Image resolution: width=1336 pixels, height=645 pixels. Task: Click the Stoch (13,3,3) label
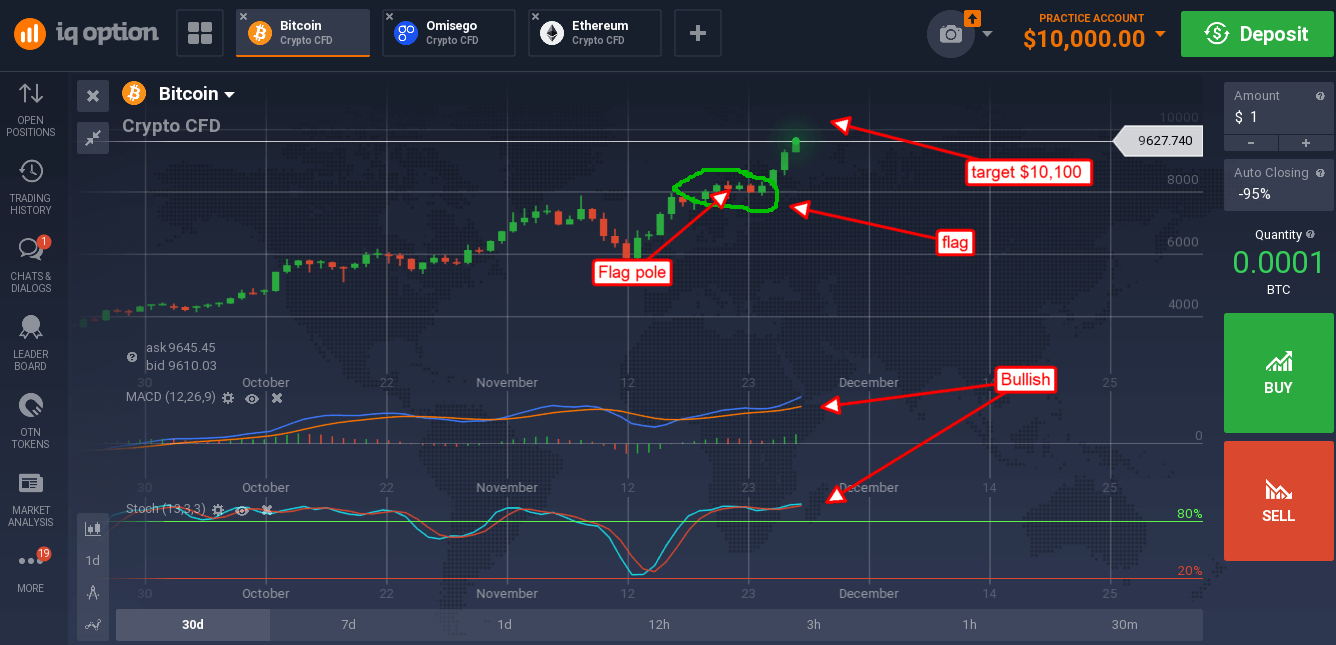click(x=166, y=509)
